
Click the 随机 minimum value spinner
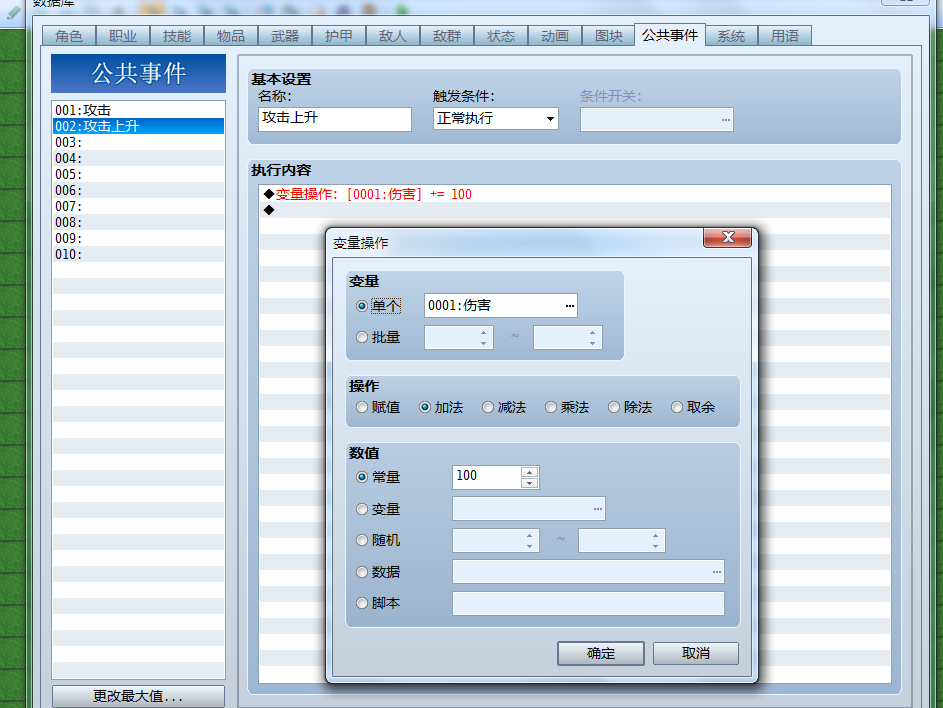tap(496, 540)
